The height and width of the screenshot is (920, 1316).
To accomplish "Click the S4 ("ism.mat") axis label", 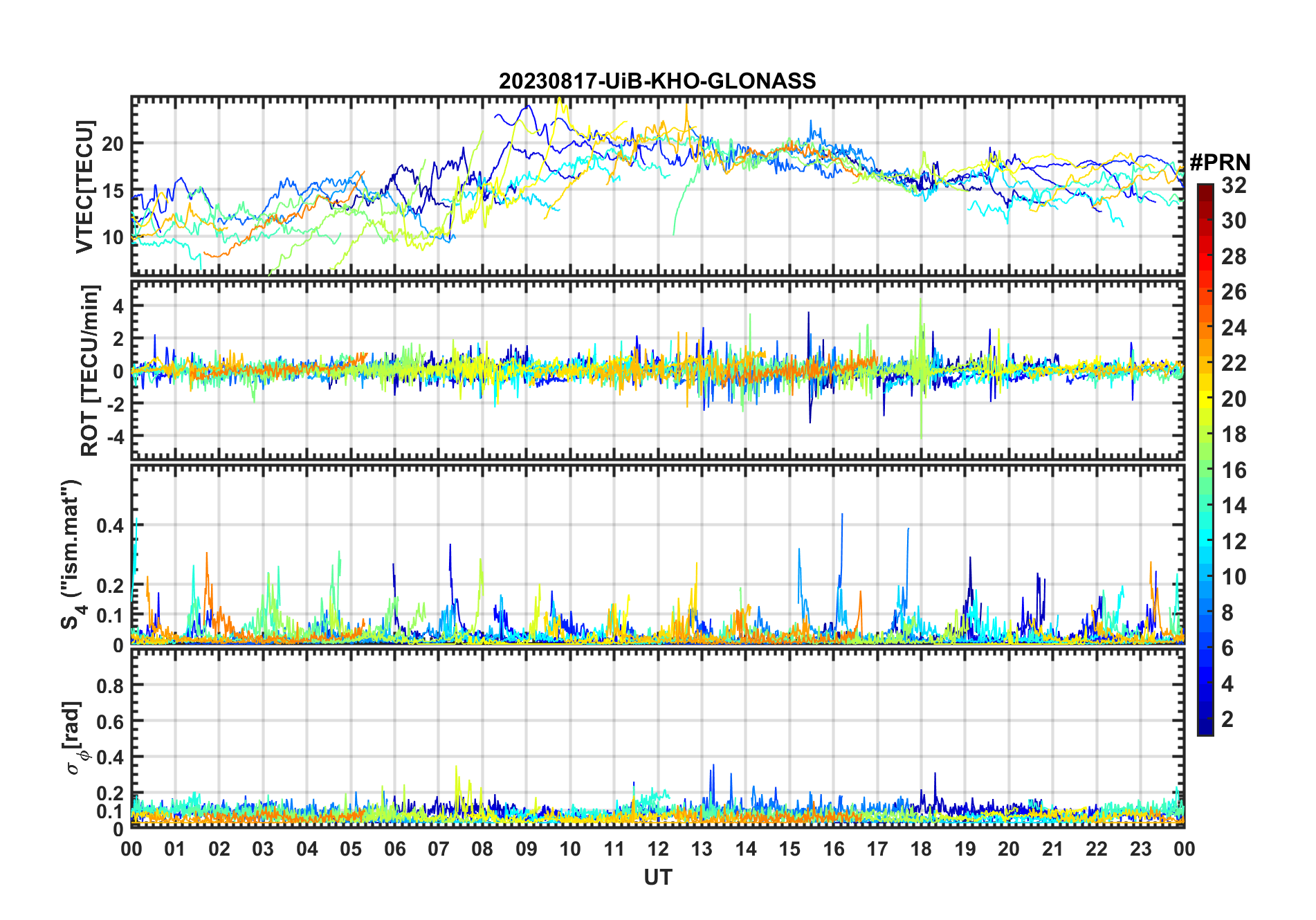I will [x=71, y=555].
